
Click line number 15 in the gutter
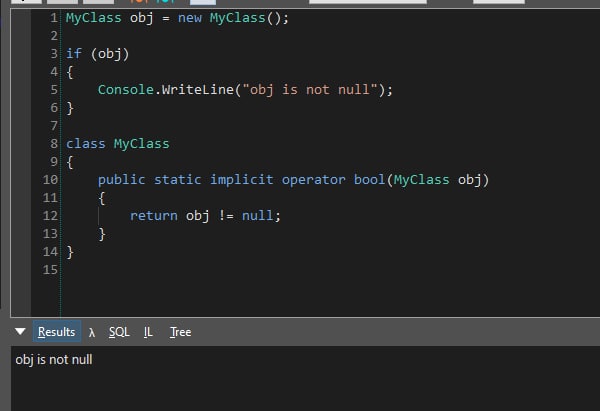[x=50, y=270]
